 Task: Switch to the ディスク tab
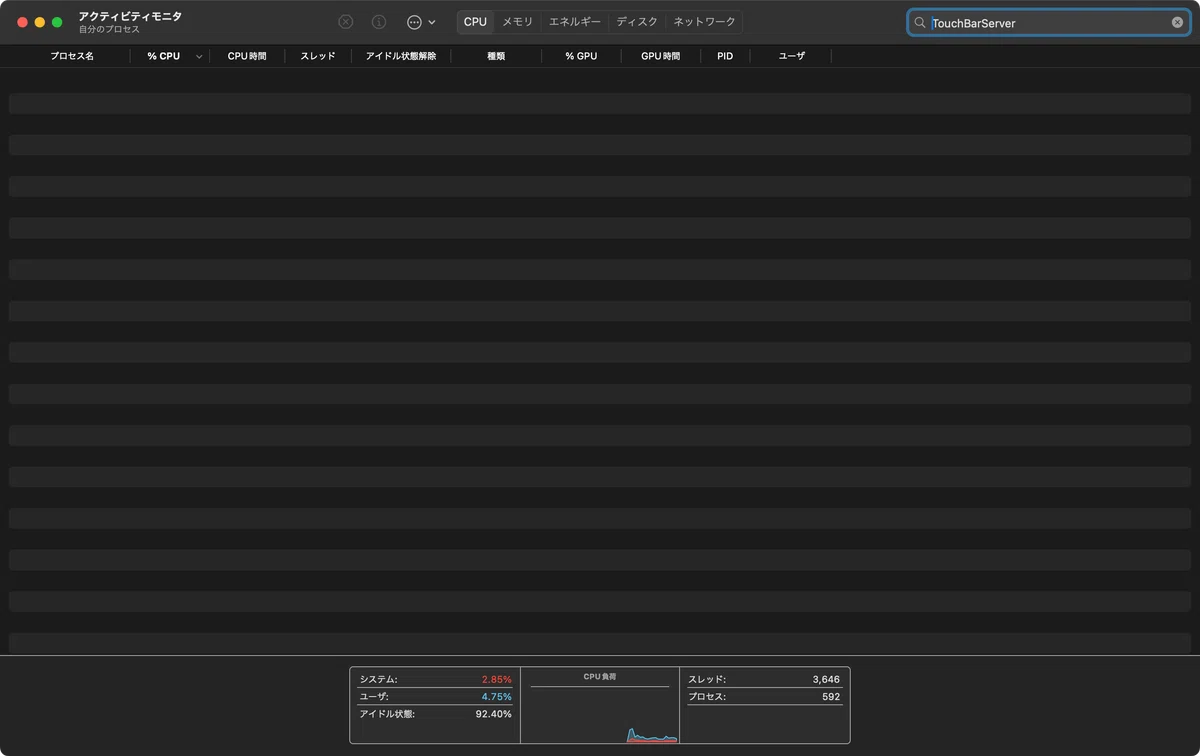637,22
